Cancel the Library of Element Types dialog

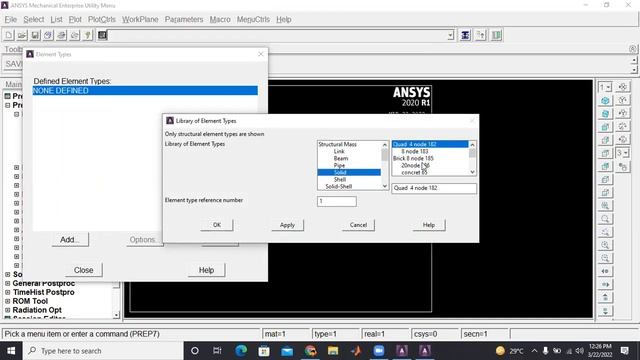(358, 225)
